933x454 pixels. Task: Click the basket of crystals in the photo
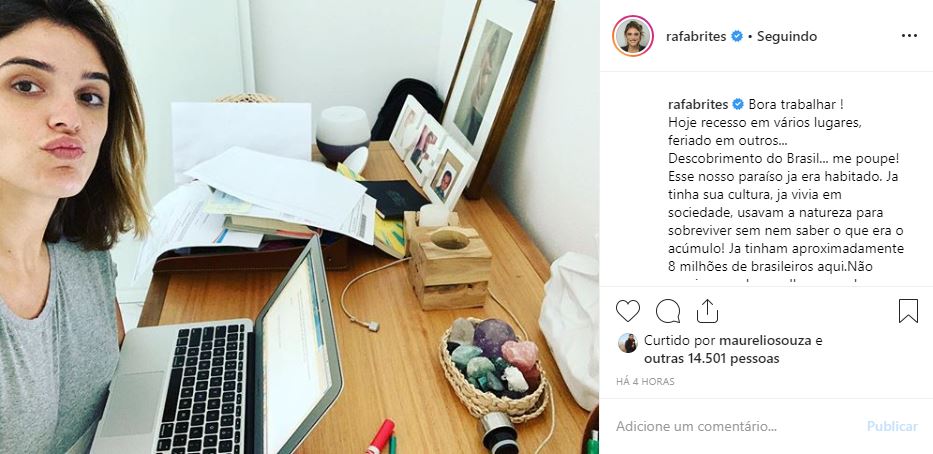coord(493,367)
